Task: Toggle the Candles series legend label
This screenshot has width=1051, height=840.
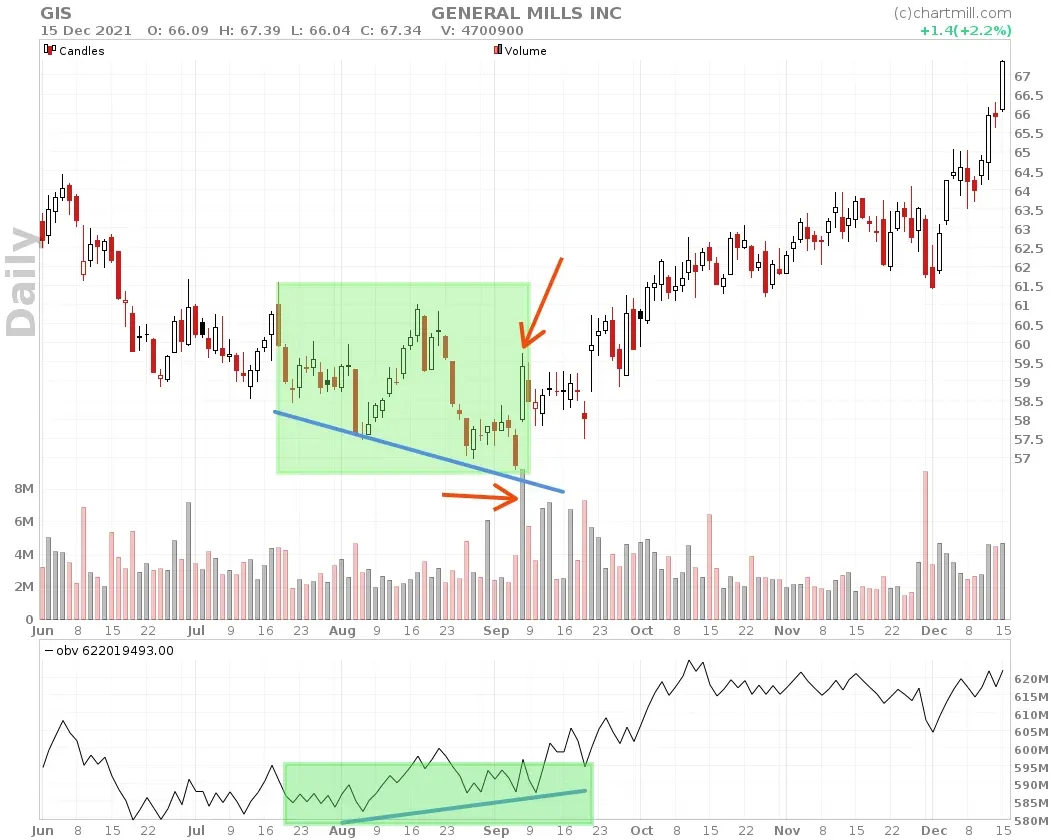Action: pos(82,51)
